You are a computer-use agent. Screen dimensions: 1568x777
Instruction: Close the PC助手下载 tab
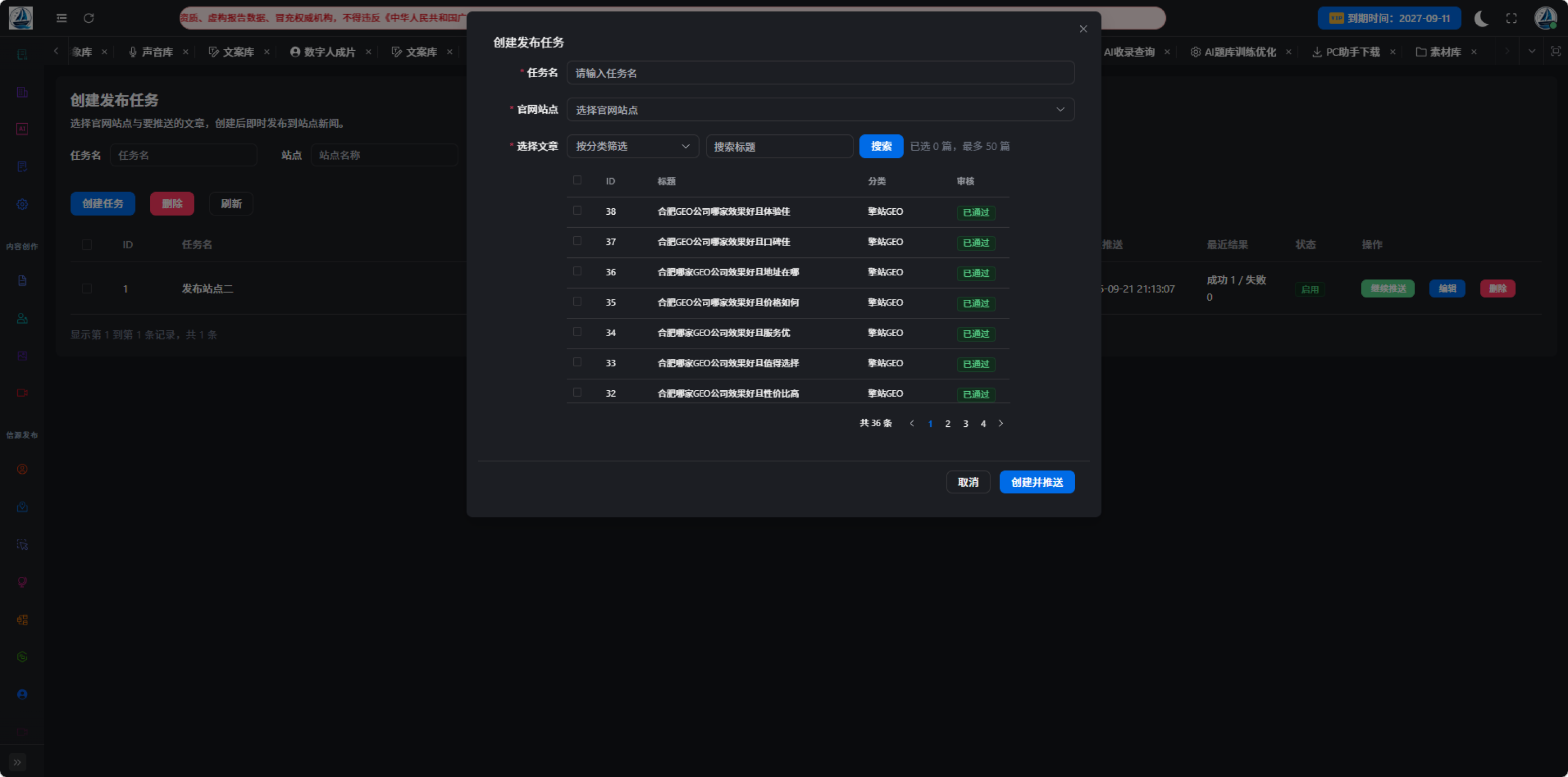(1392, 52)
